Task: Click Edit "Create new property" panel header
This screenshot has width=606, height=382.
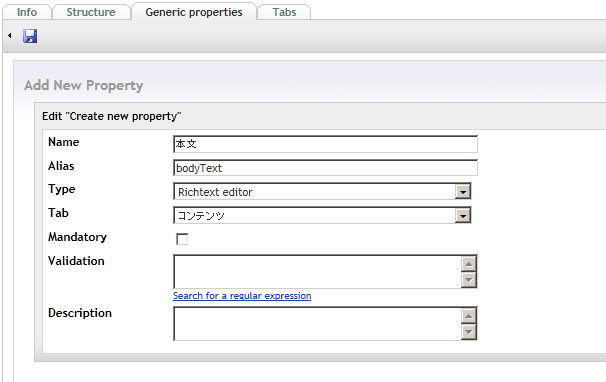Action: coord(112,116)
